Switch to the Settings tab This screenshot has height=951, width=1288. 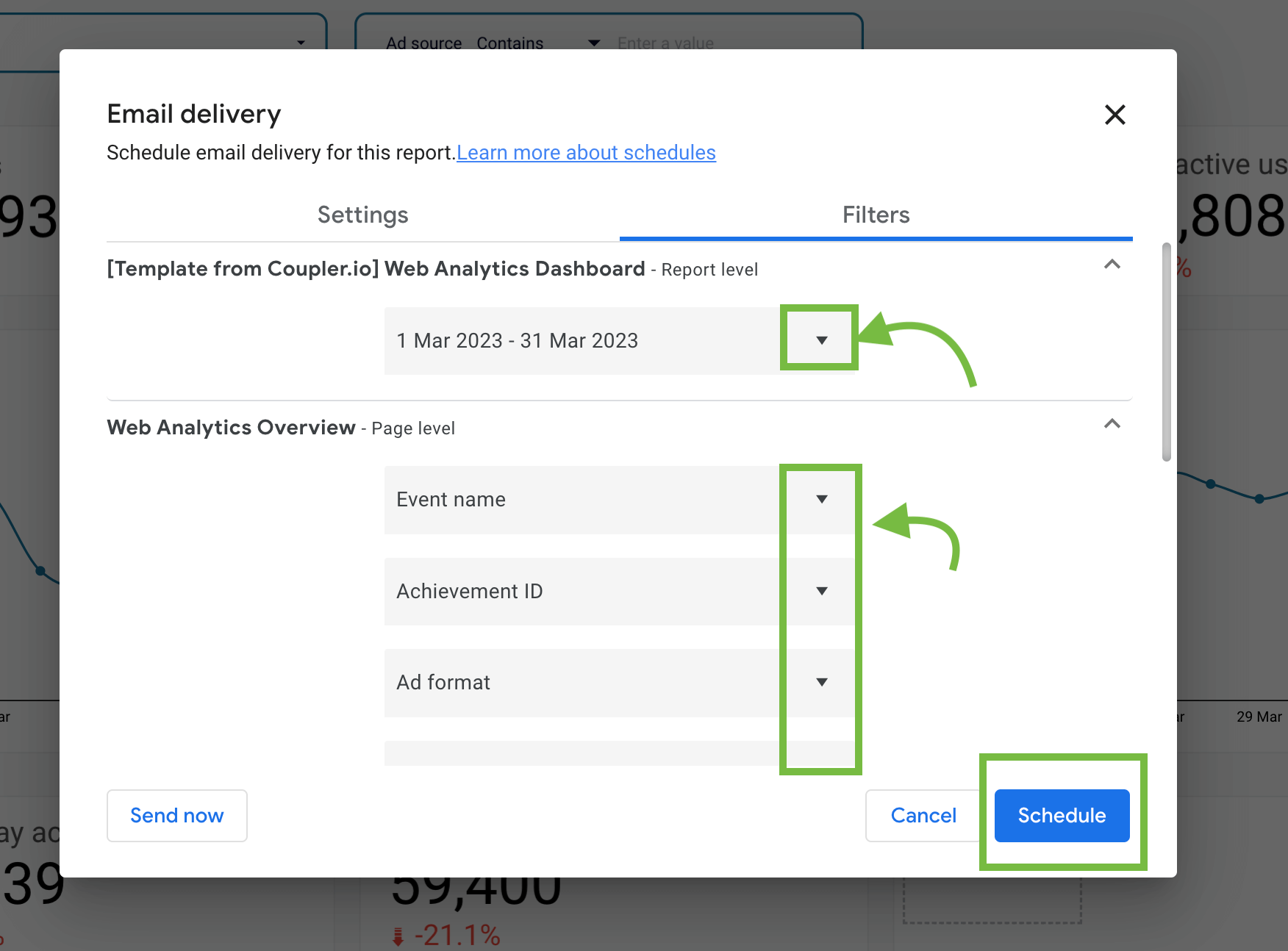point(362,215)
